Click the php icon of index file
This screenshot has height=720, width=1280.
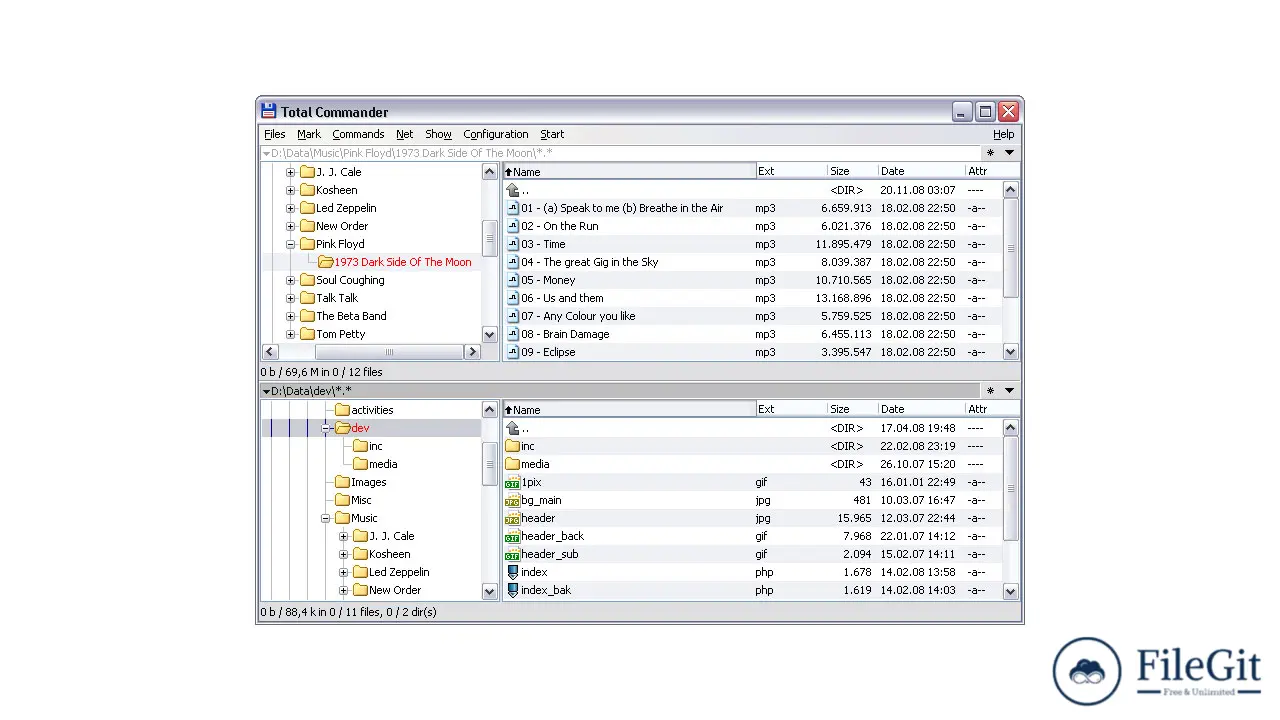tap(513, 572)
